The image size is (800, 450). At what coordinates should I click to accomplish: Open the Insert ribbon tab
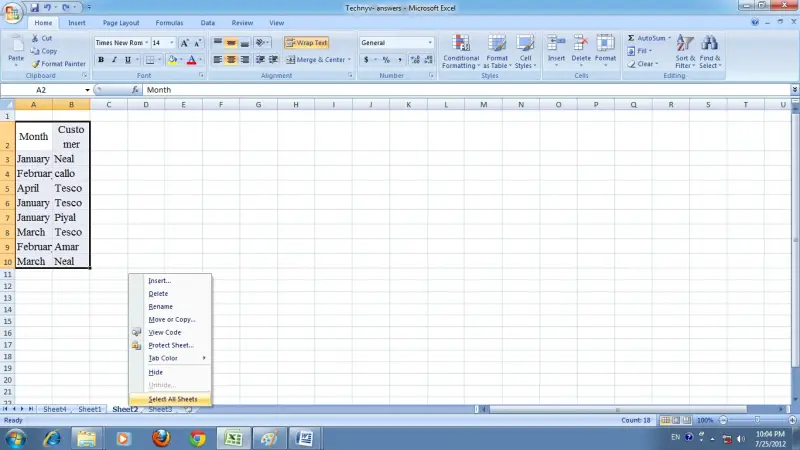click(x=77, y=23)
